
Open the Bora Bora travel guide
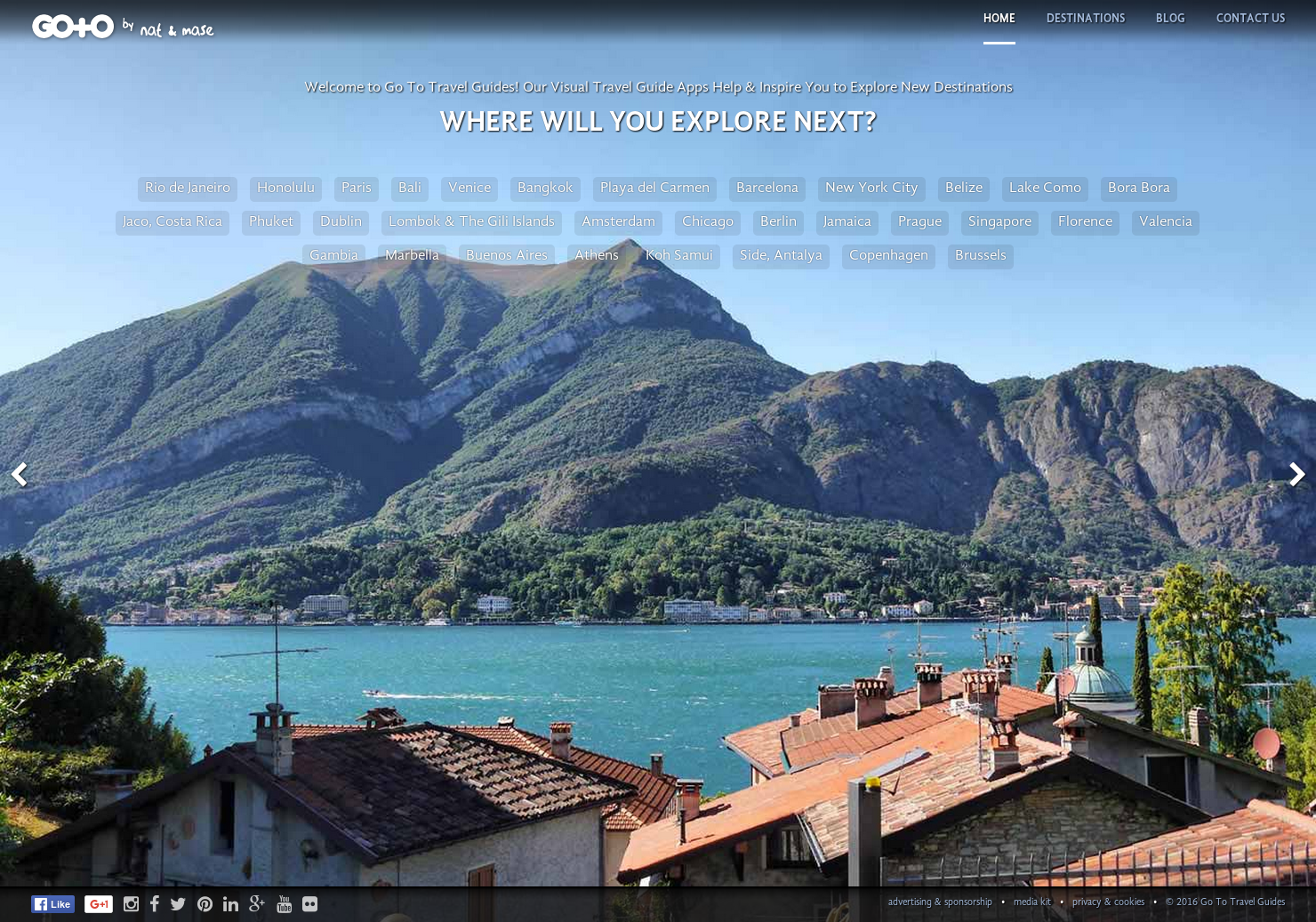[x=1138, y=188]
